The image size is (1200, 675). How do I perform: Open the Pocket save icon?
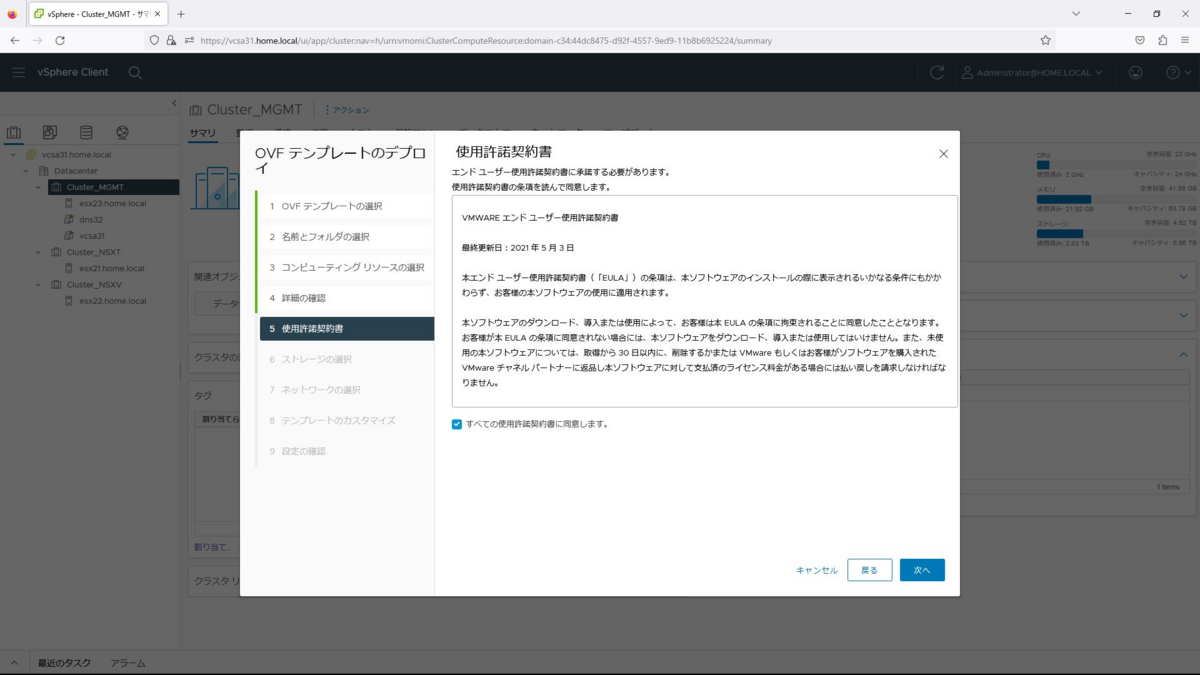point(1139,40)
